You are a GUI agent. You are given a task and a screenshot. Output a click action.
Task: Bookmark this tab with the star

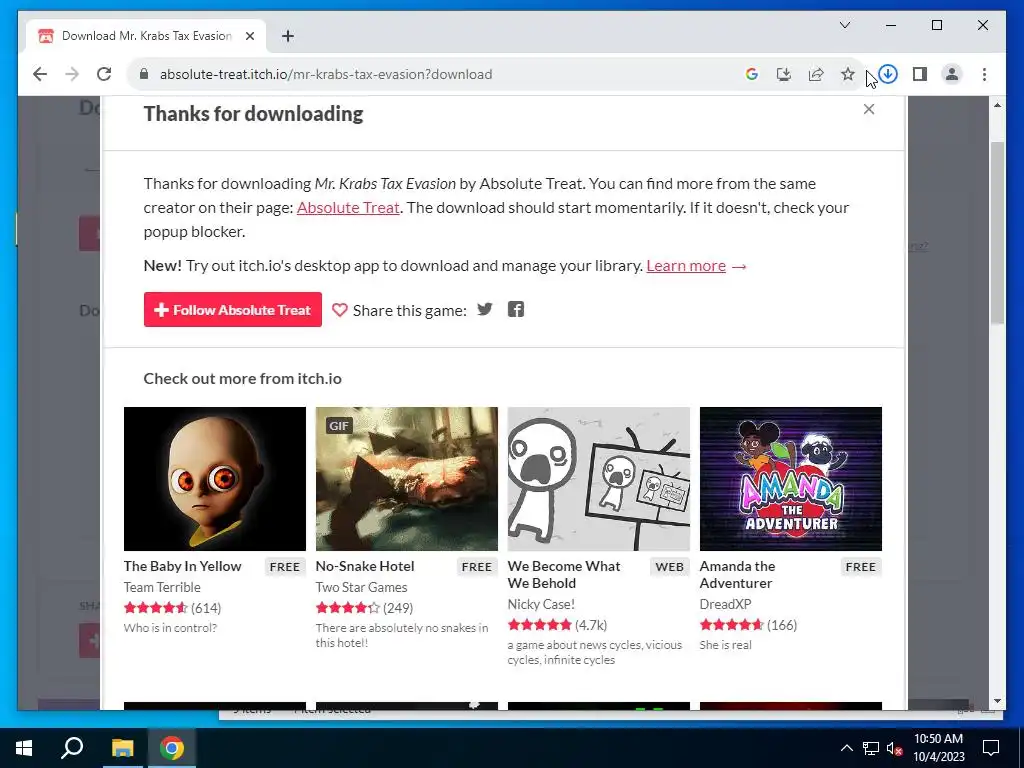pyautogui.click(x=848, y=74)
